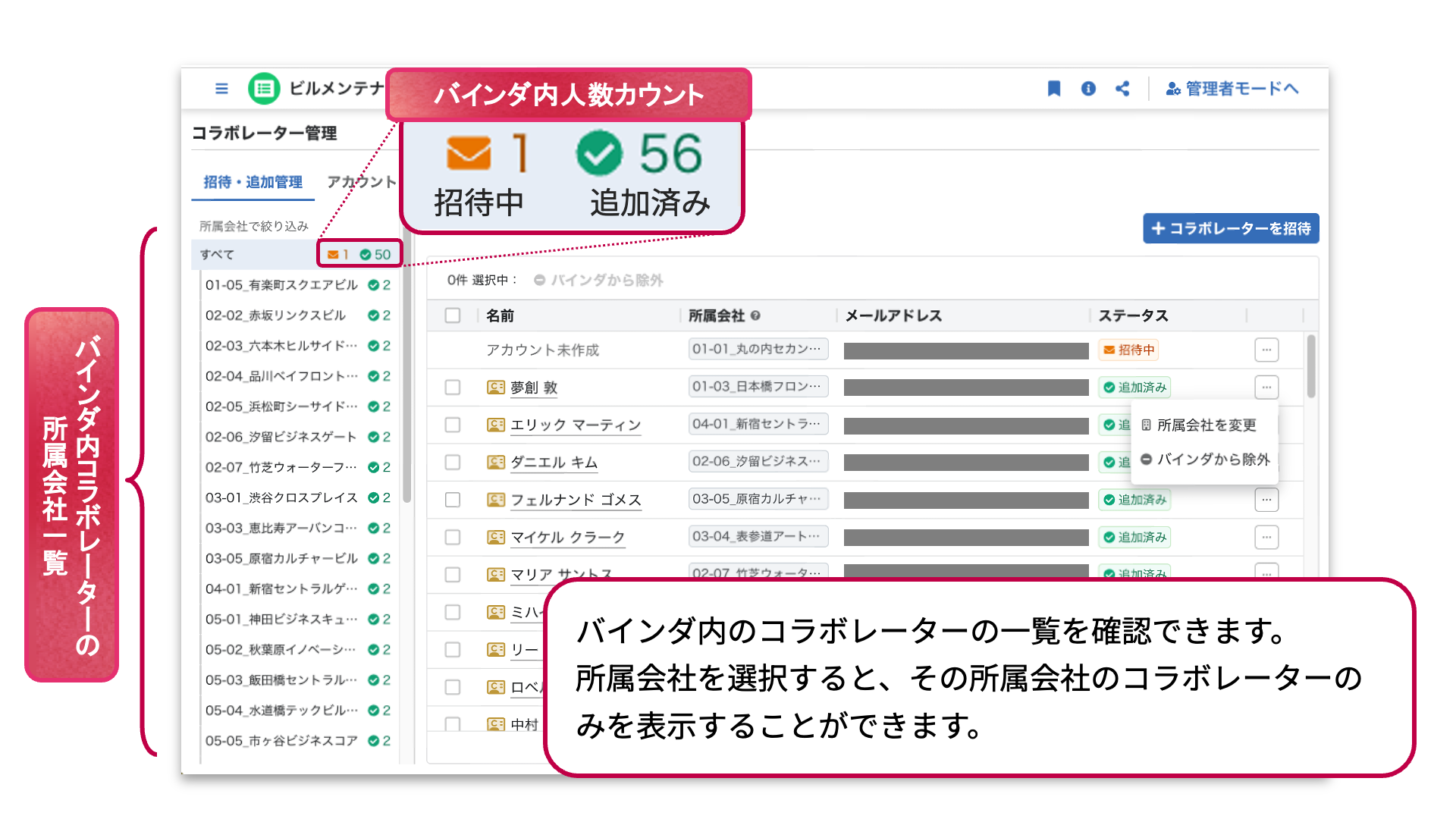The image size is (1456, 819).
Task: Filter by 05-03_飯田橋セントラル
Action: (x=298, y=680)
